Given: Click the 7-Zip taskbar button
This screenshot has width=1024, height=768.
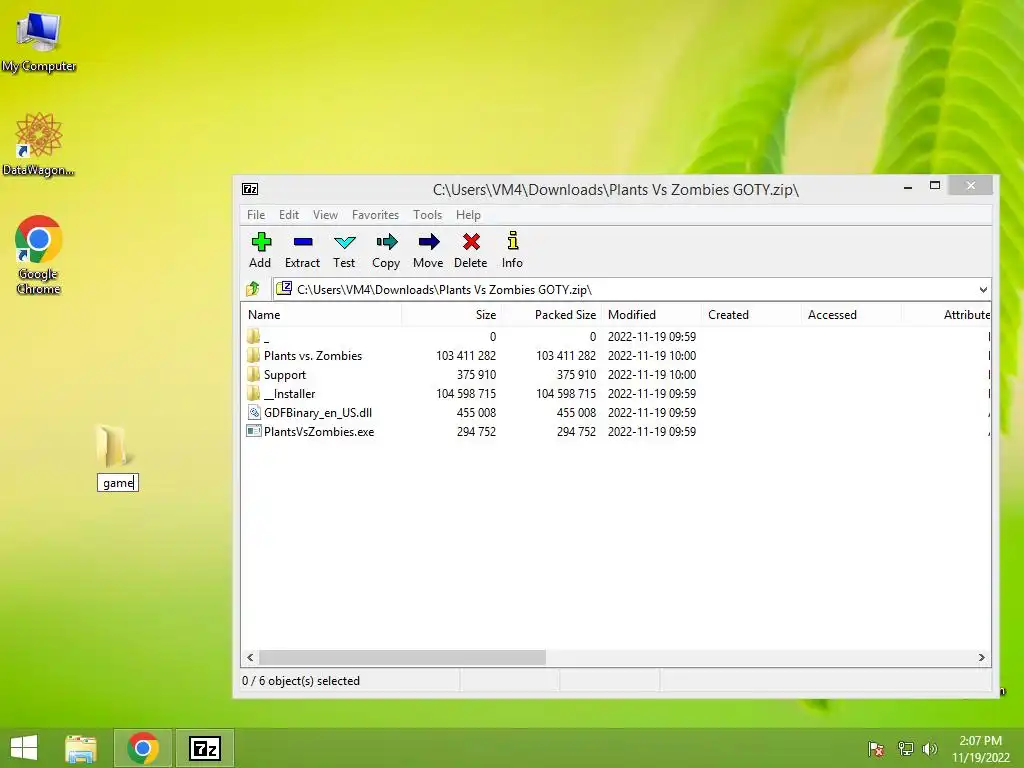Looking at the screenshot, I should point(204,748).
